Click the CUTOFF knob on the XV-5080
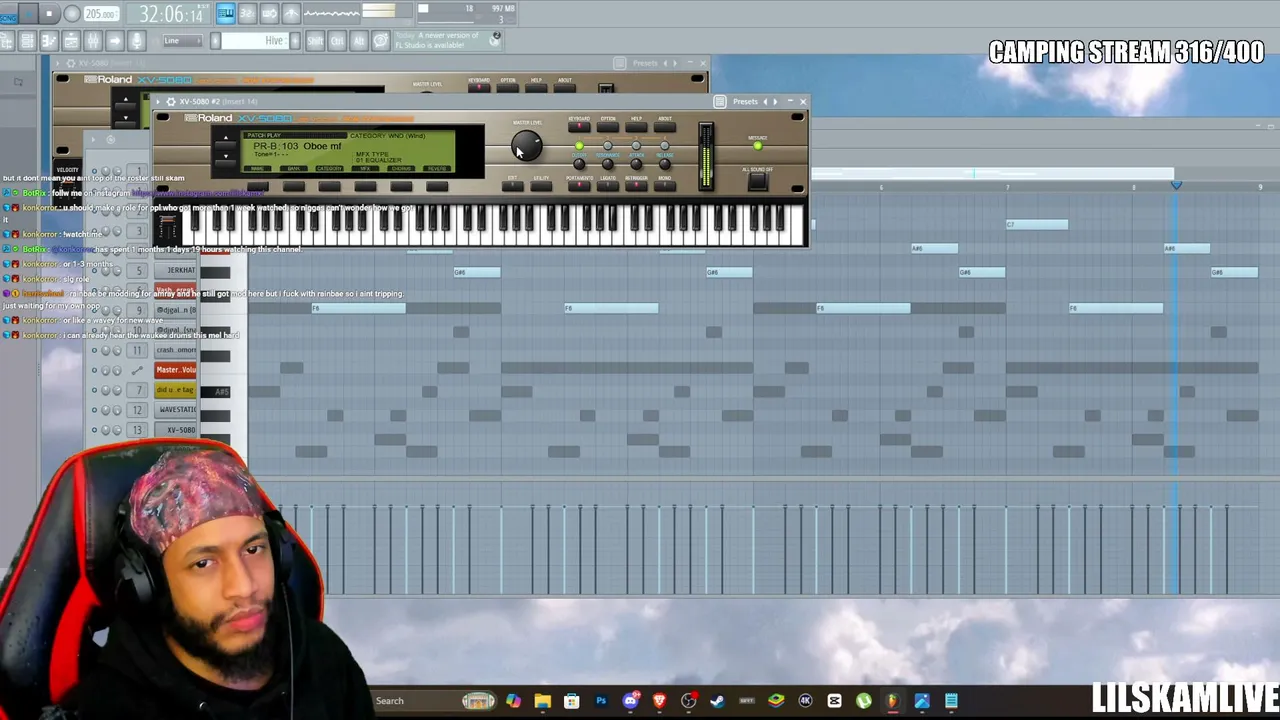Viewport: 1280px width, 720px height. coord(579,164)
